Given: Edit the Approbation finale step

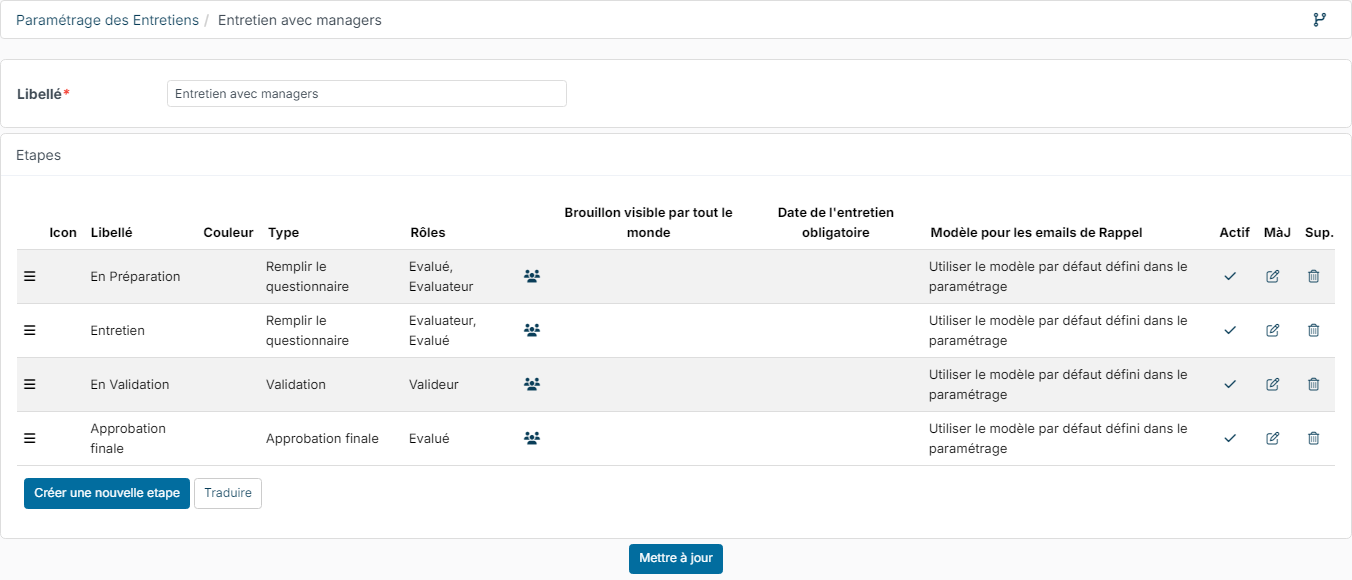Looking at the screenshot, I should pos(1273,438).
